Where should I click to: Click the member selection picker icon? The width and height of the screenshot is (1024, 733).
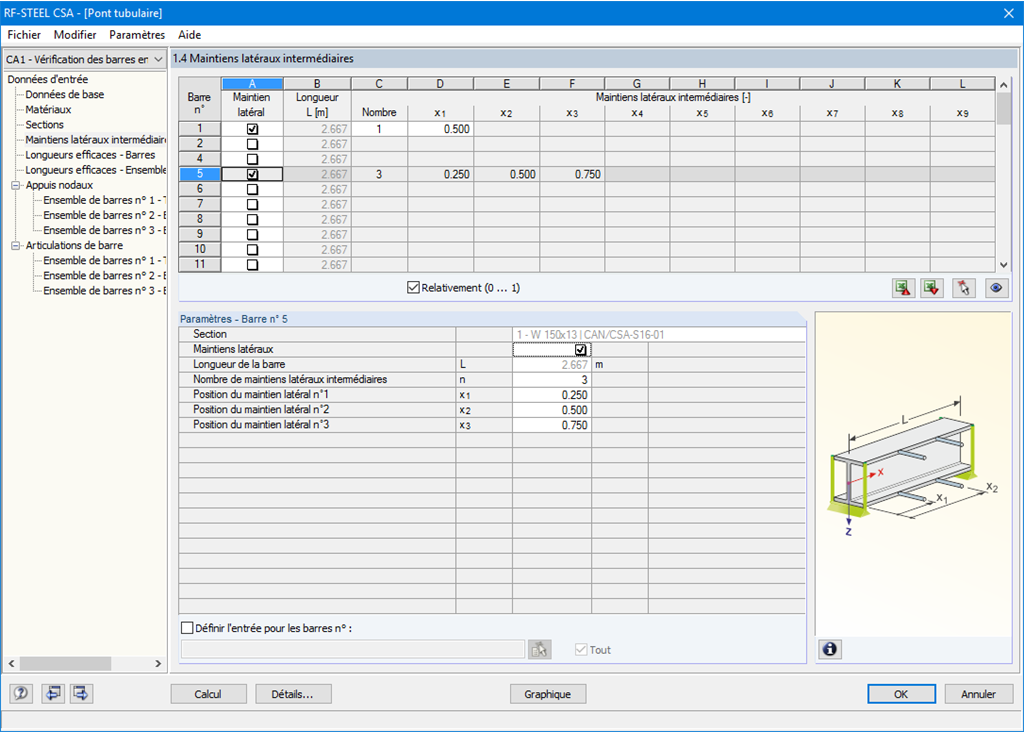pos(539,649)
